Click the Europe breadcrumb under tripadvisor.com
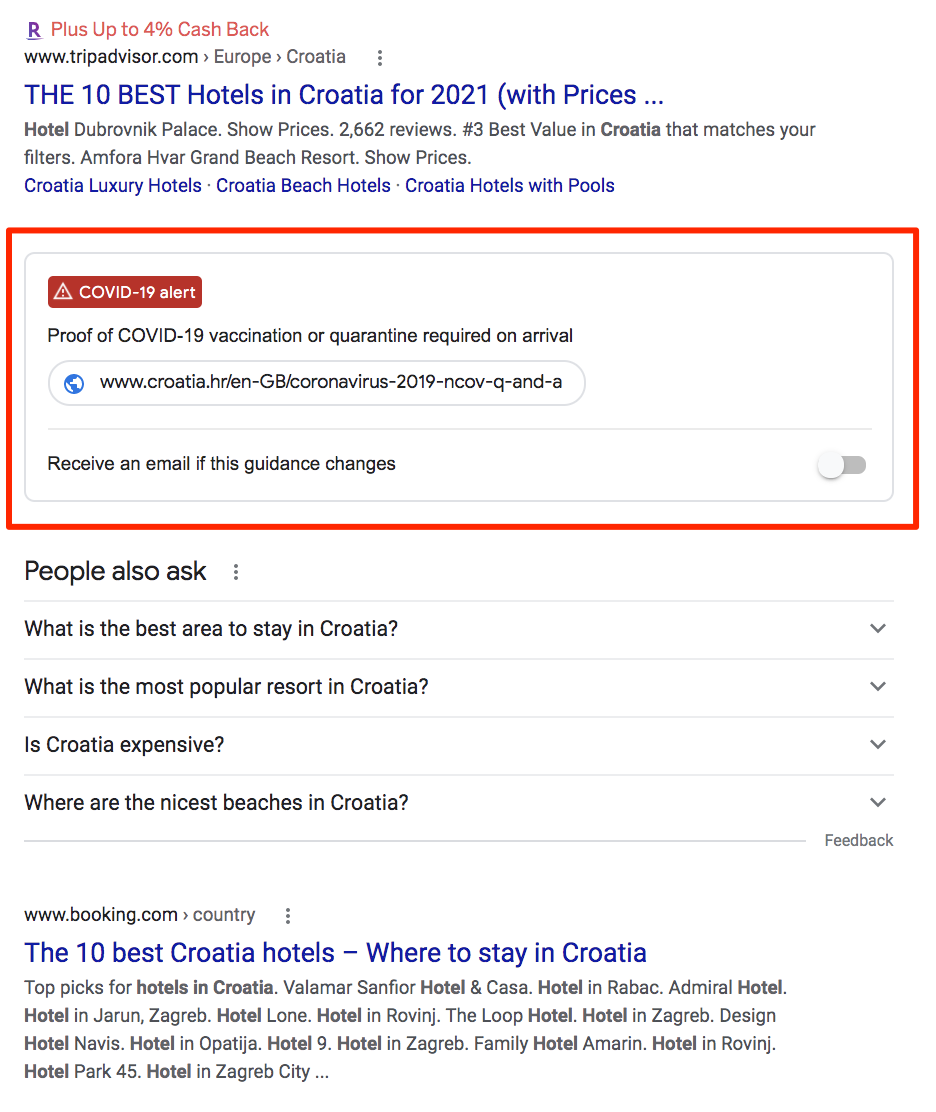 242,57
